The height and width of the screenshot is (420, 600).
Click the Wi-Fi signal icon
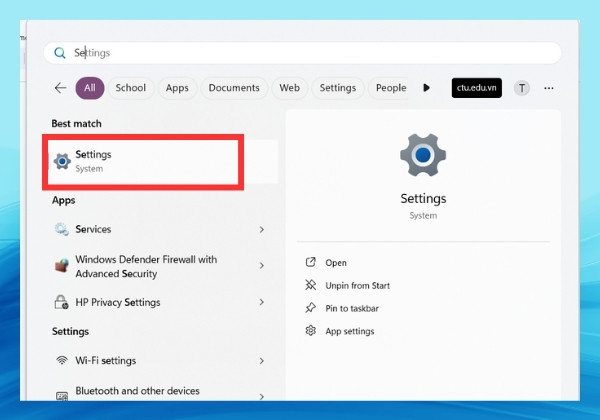pos(62,360)
